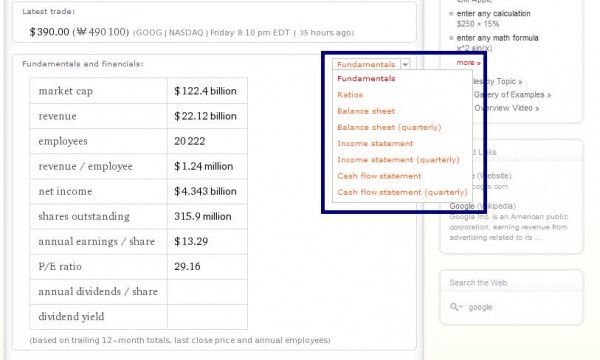Click the 'enter any calculation' example text
Viewport: 600px width, 360px height.
(x=494, y=13)
